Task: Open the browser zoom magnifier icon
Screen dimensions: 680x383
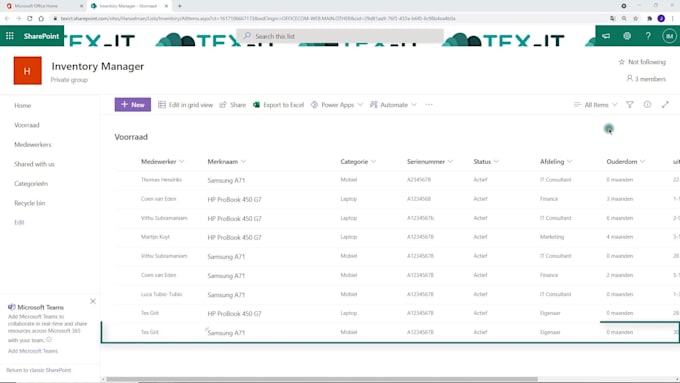Action: (624, 19)
